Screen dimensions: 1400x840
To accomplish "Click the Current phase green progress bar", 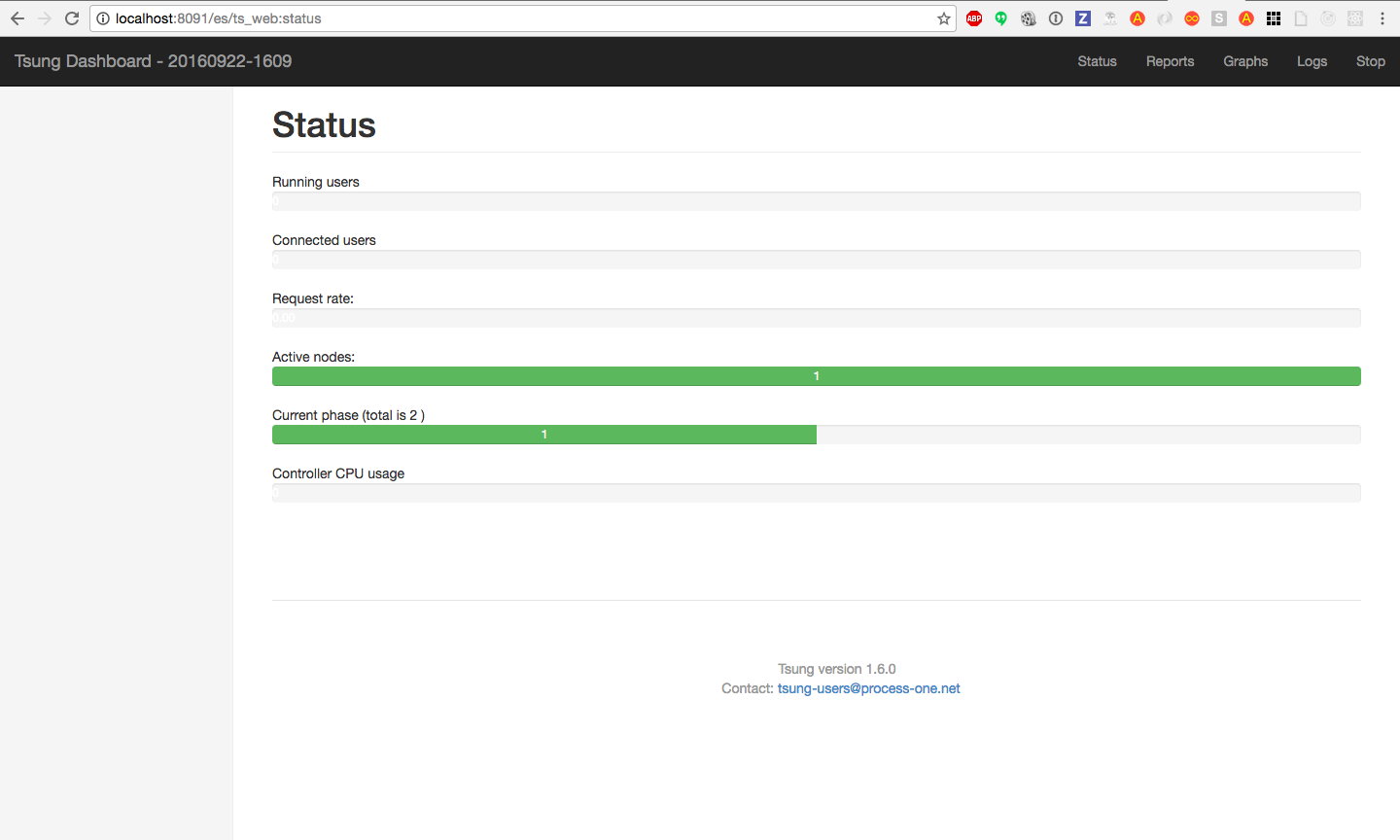I will 544,435.
